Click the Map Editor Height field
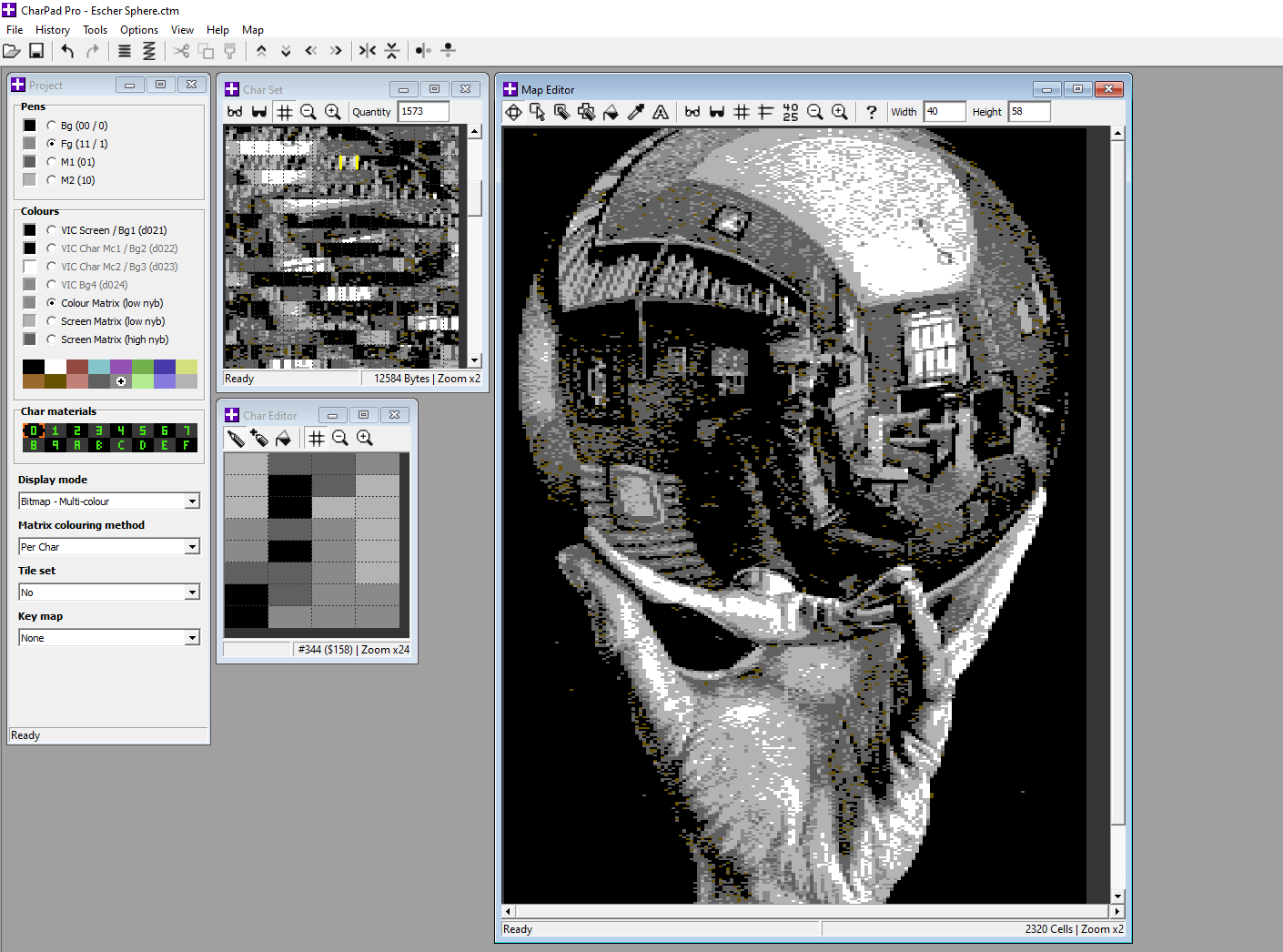This screenshot has width=1283, height=952. [x=1029, y=112]
